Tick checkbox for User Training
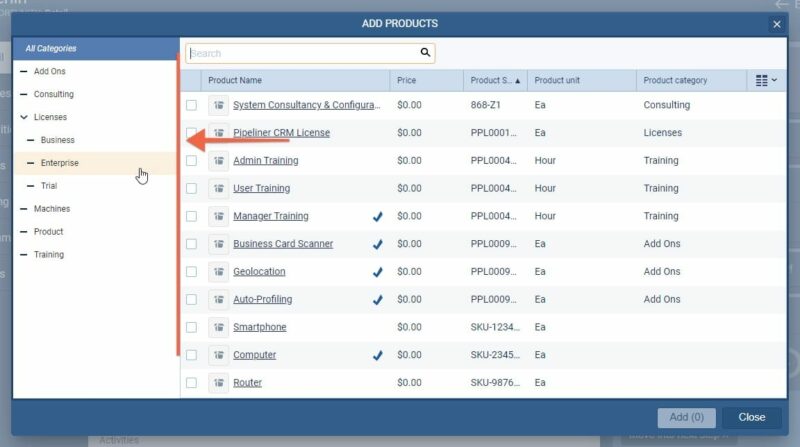This screenshot has height=447, width=800. click(191, 188)
